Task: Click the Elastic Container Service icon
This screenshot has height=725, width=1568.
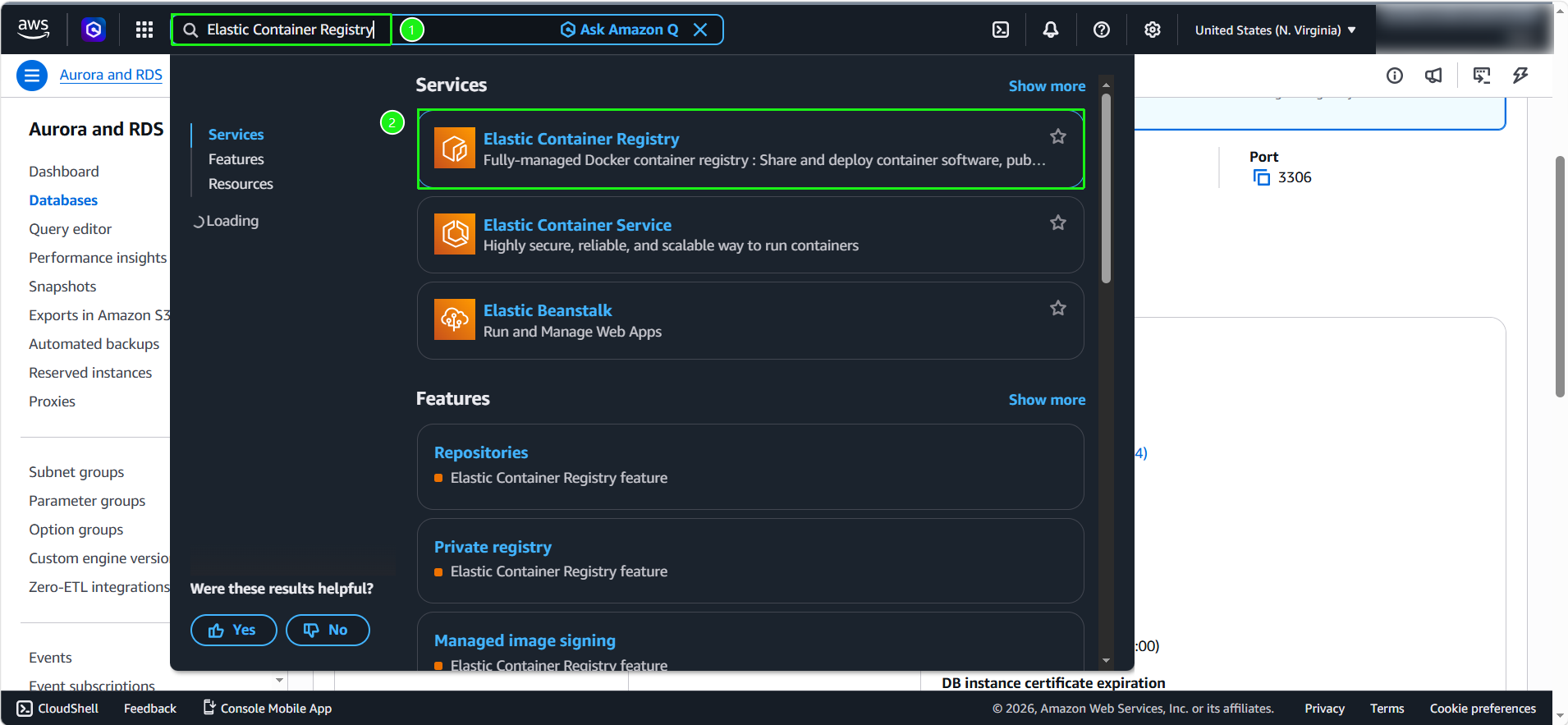Action: [x=455, y=234]
